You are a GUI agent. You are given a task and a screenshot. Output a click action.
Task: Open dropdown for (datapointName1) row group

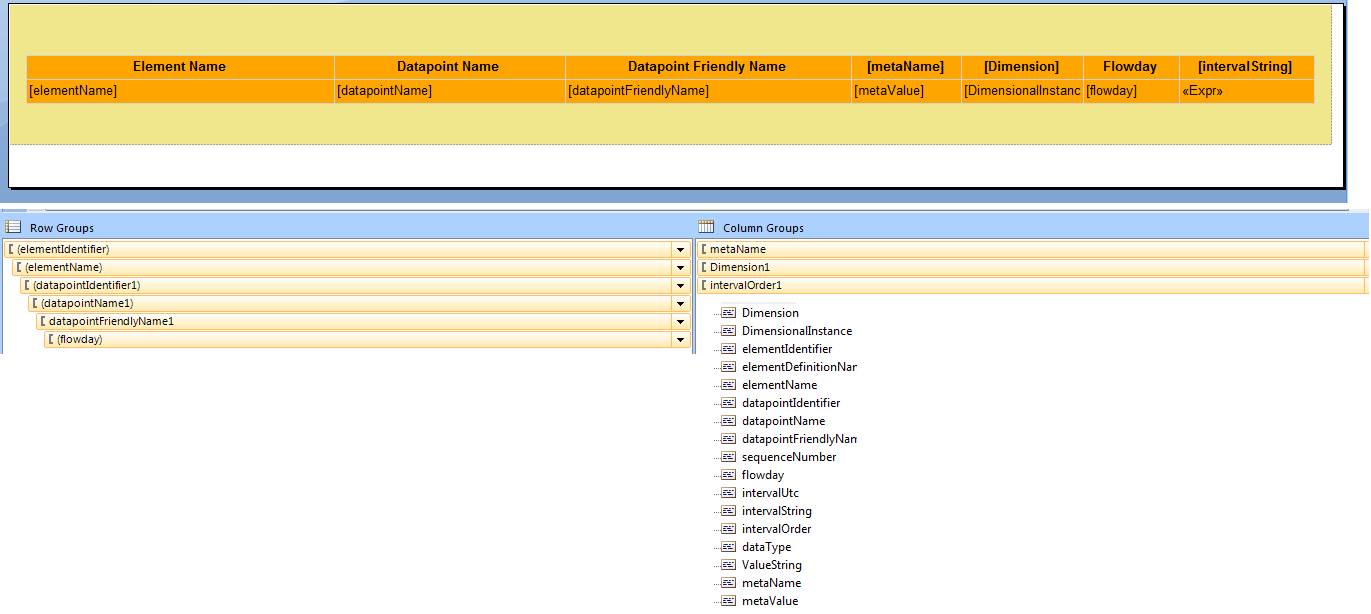click(680, 303)
